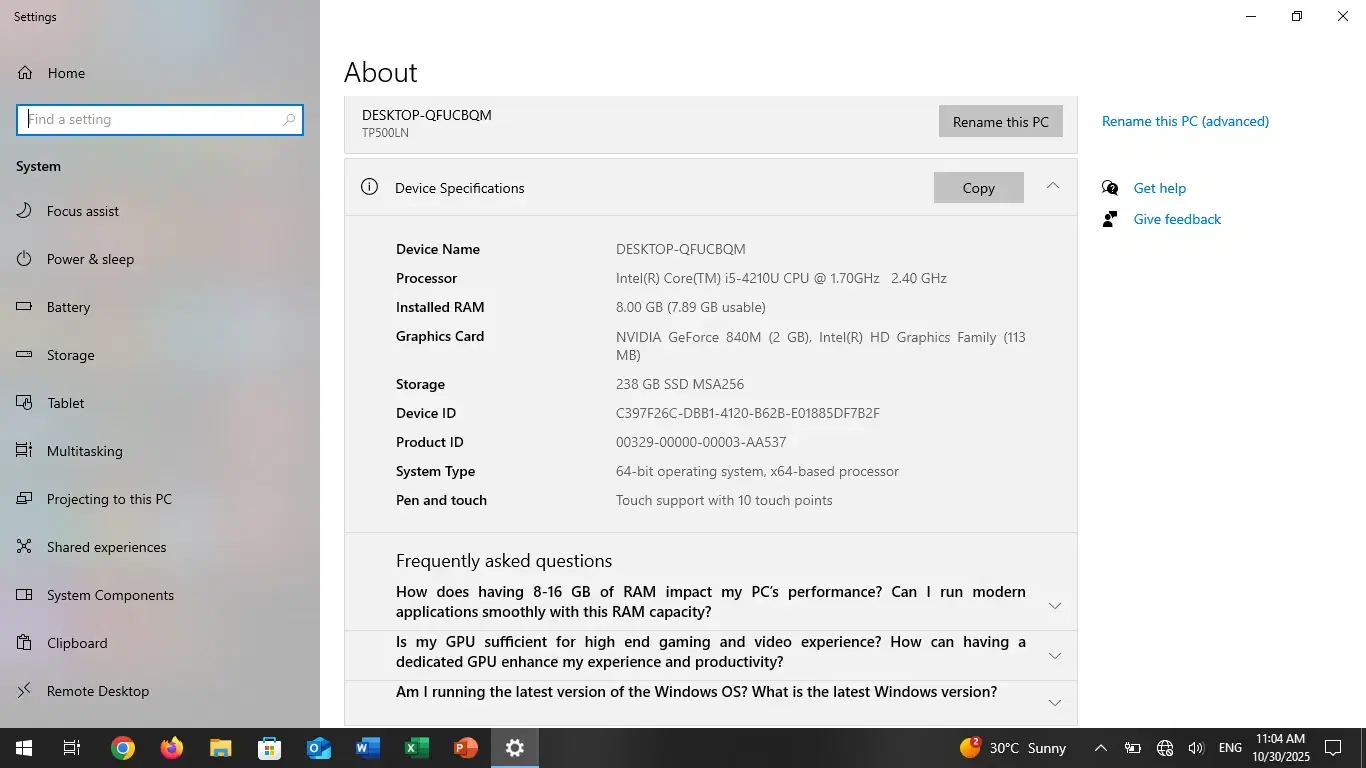Open Power & sleep settings
The width and height of the screenshot is (1366, 768).
(x=90, y=259)
